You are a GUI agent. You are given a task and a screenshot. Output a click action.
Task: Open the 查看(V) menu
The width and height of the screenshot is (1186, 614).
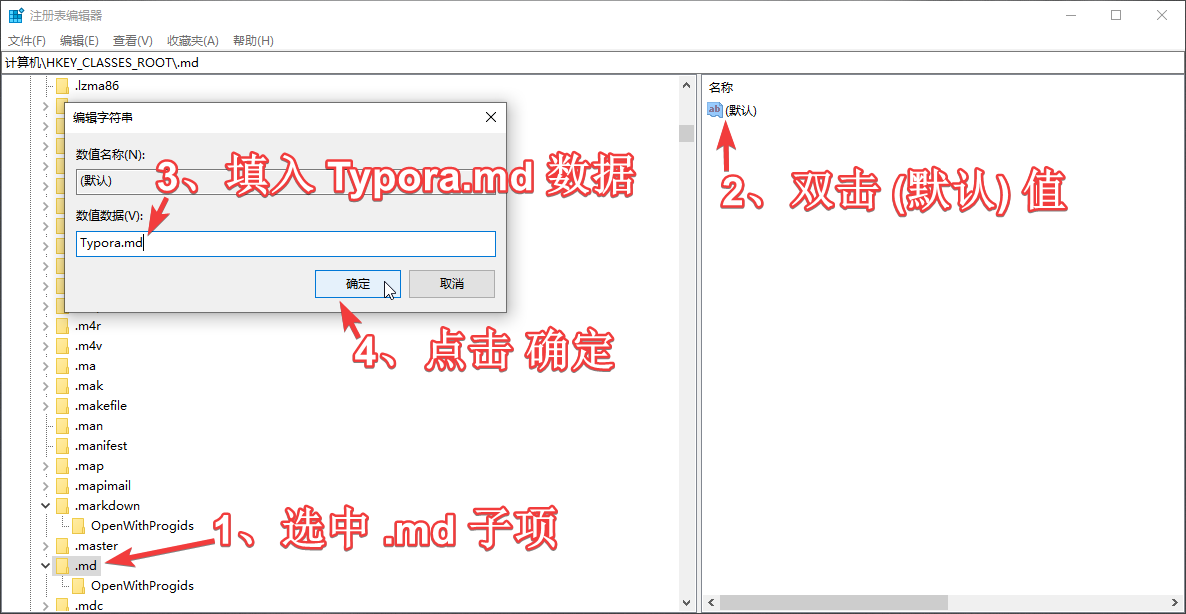[x=132, y=40]
